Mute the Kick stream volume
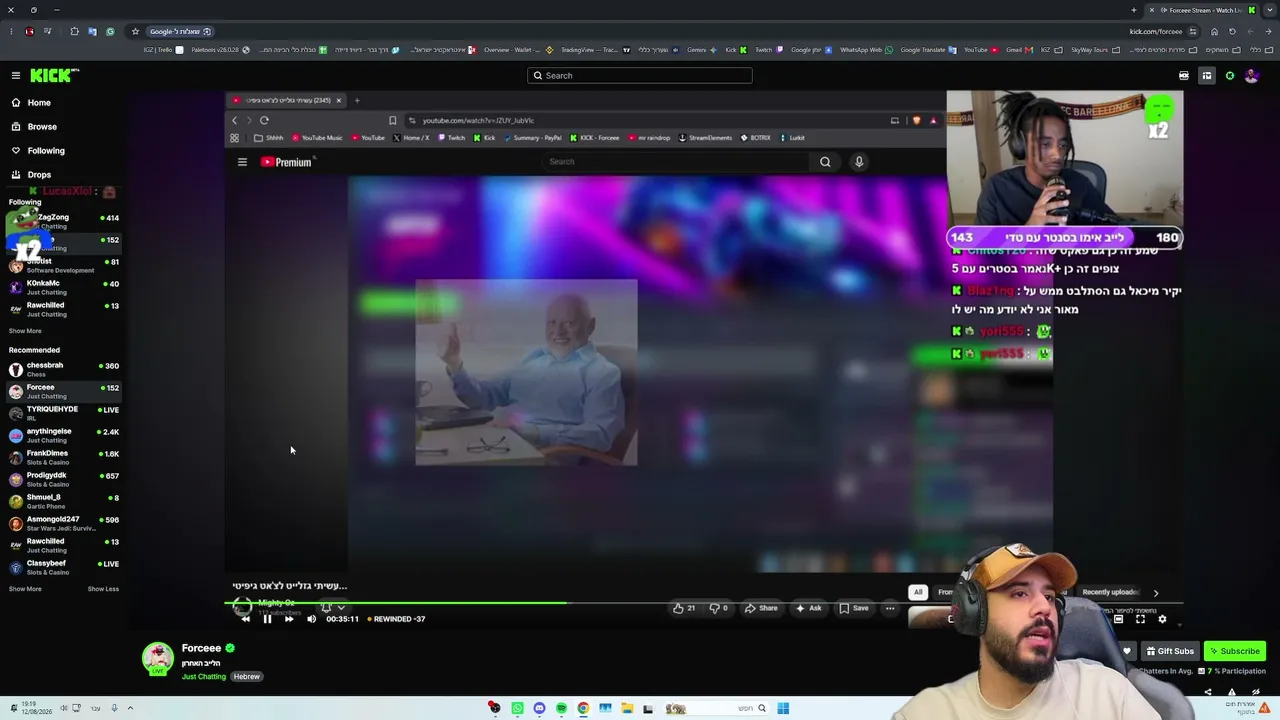 [x=311, y=619]
